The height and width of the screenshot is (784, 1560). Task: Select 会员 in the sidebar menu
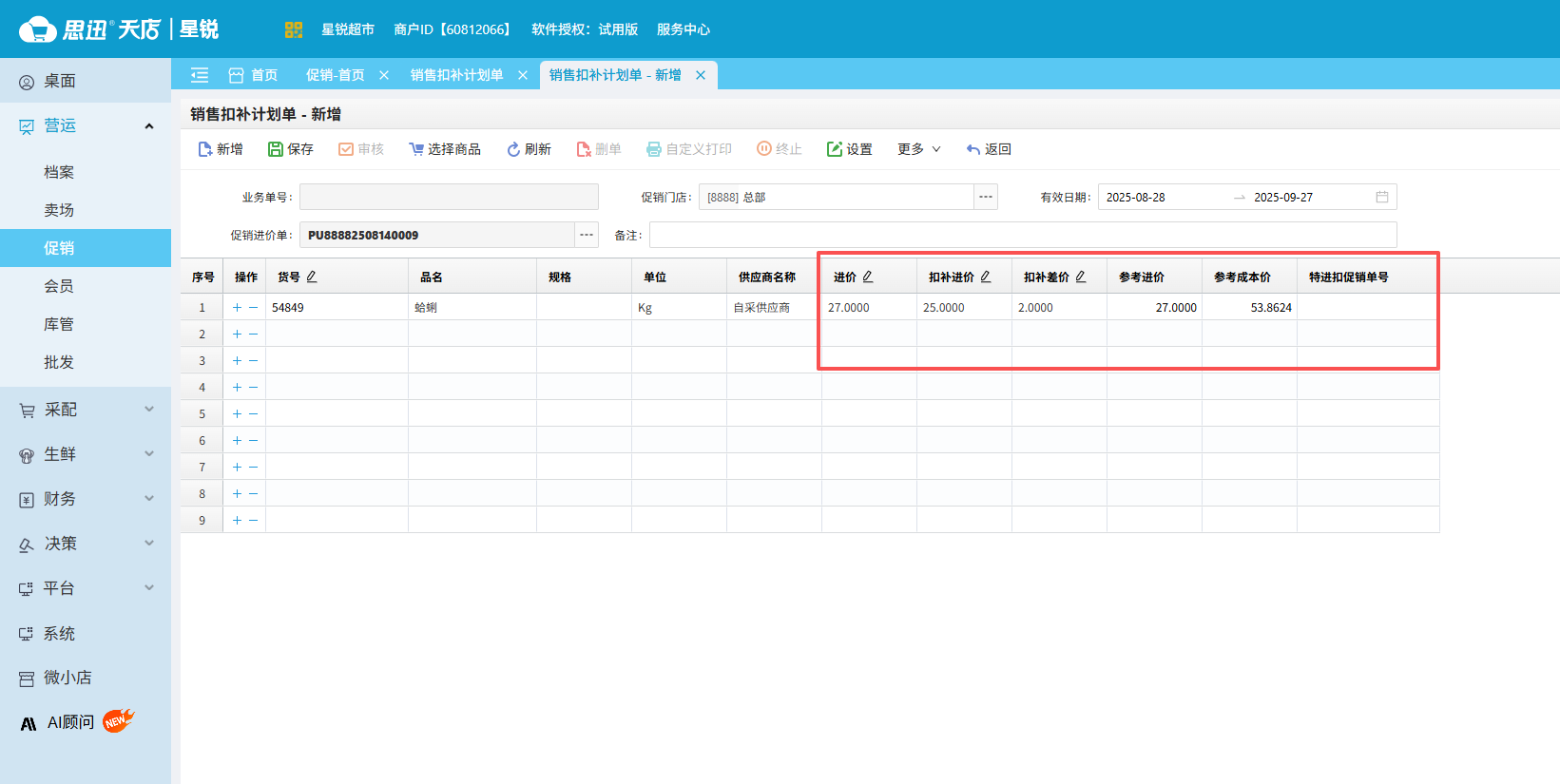[59, 286]
